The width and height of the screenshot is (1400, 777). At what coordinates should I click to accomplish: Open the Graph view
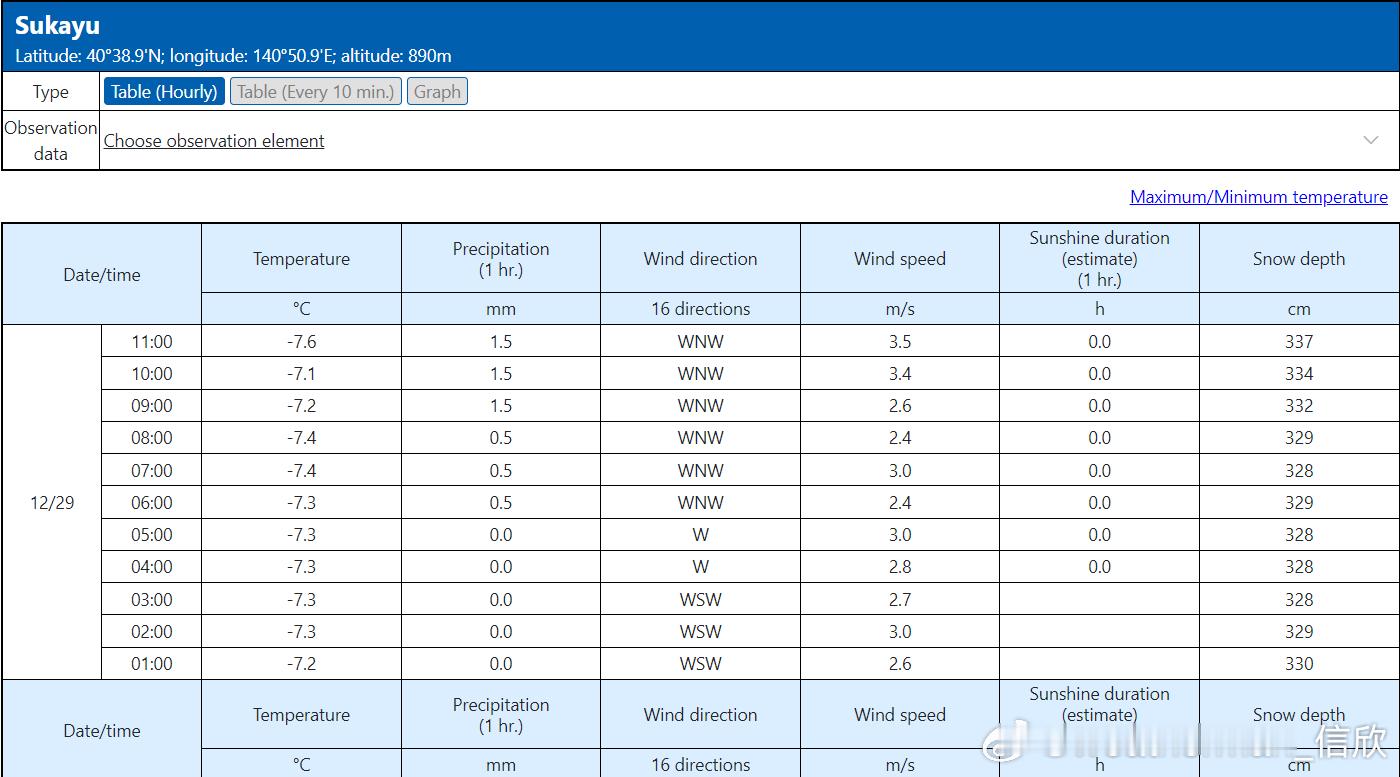click(x=437, y=92)
